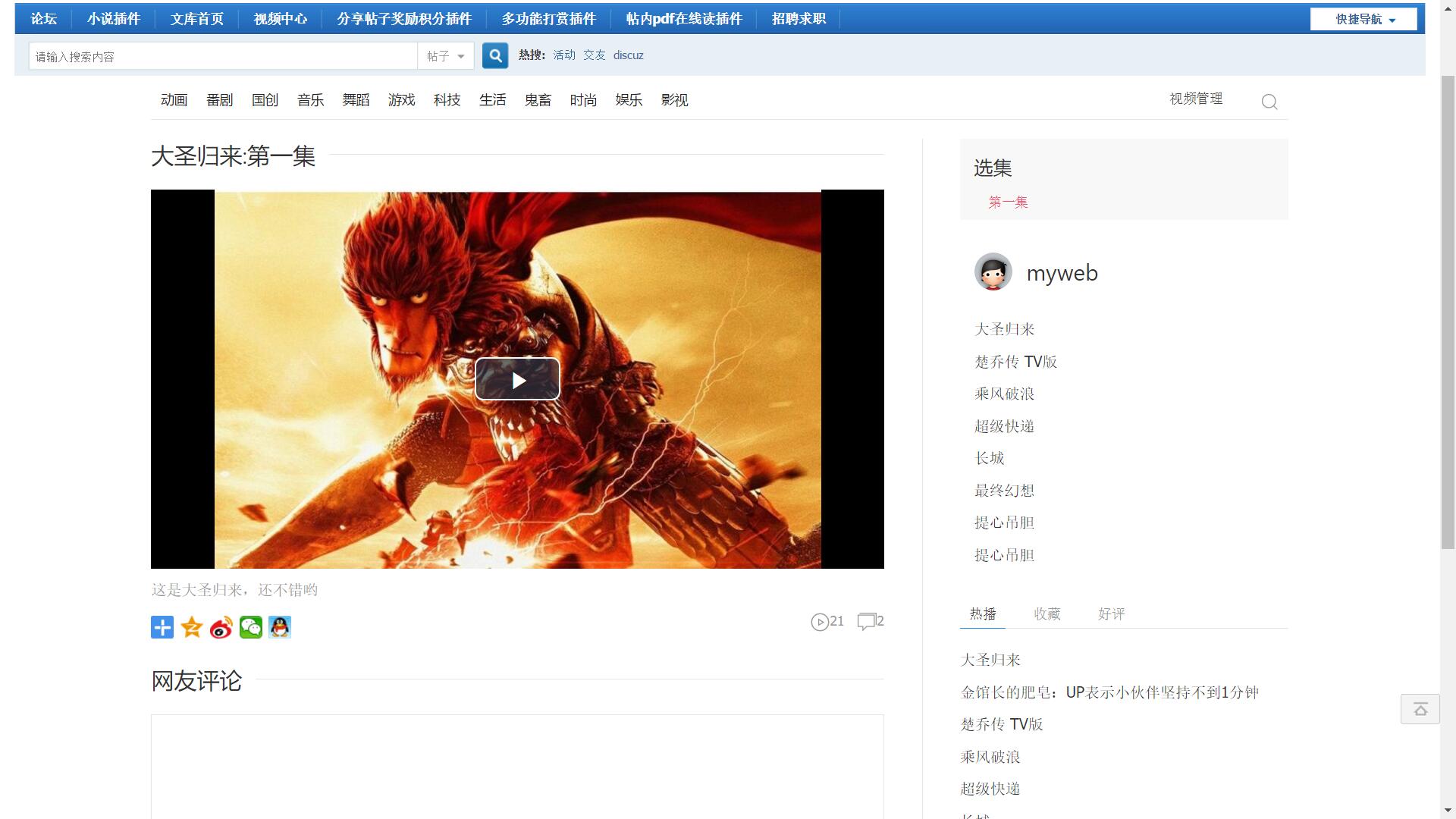Click the blue plus share icon
This screenshot has width=1456, height=819.
tap(162, 627)
